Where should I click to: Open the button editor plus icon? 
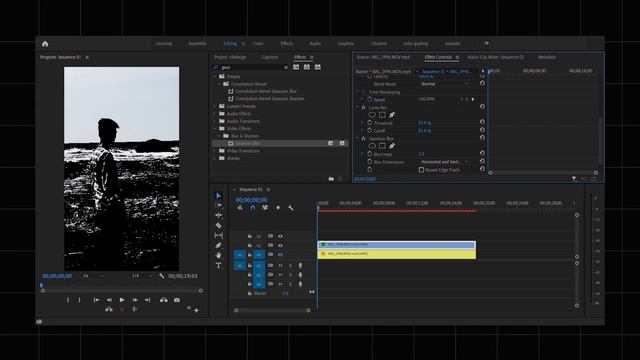point(196,311)
